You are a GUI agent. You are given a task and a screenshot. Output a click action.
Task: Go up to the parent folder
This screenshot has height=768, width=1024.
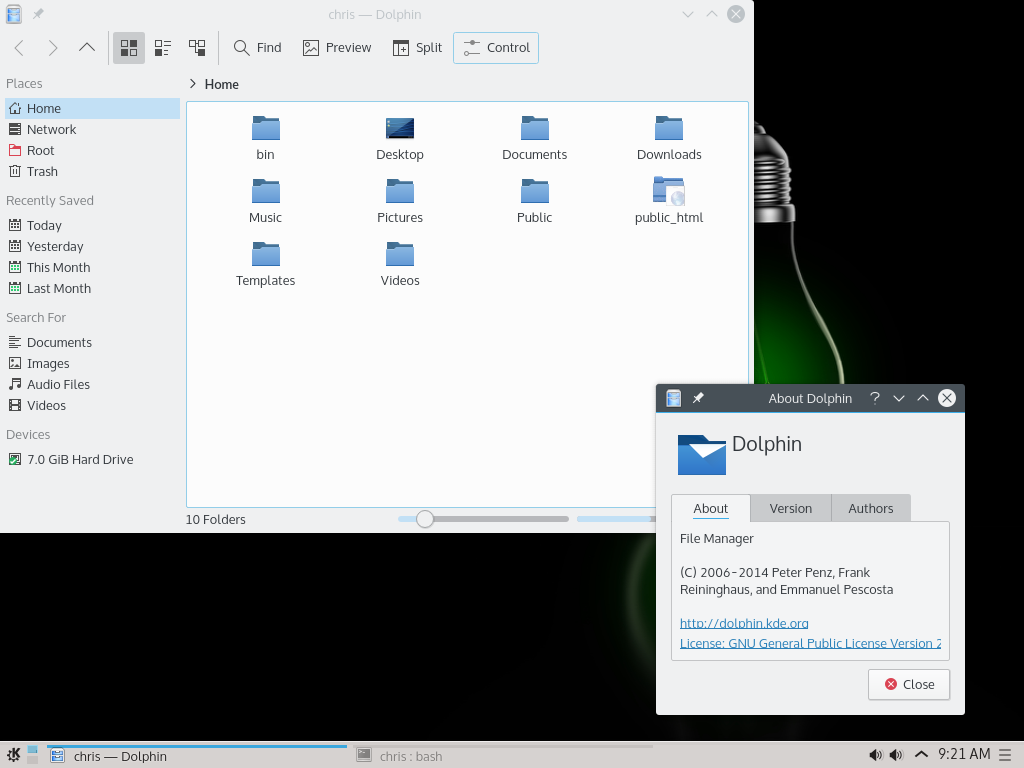tap(87, 48)
